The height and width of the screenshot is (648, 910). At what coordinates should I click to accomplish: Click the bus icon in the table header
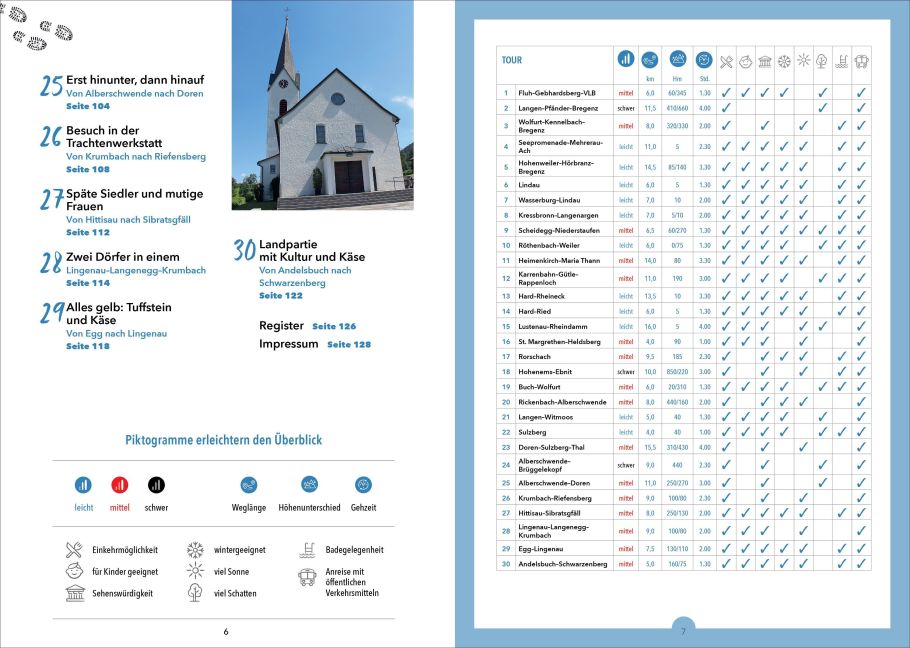(x=861, y=60)
